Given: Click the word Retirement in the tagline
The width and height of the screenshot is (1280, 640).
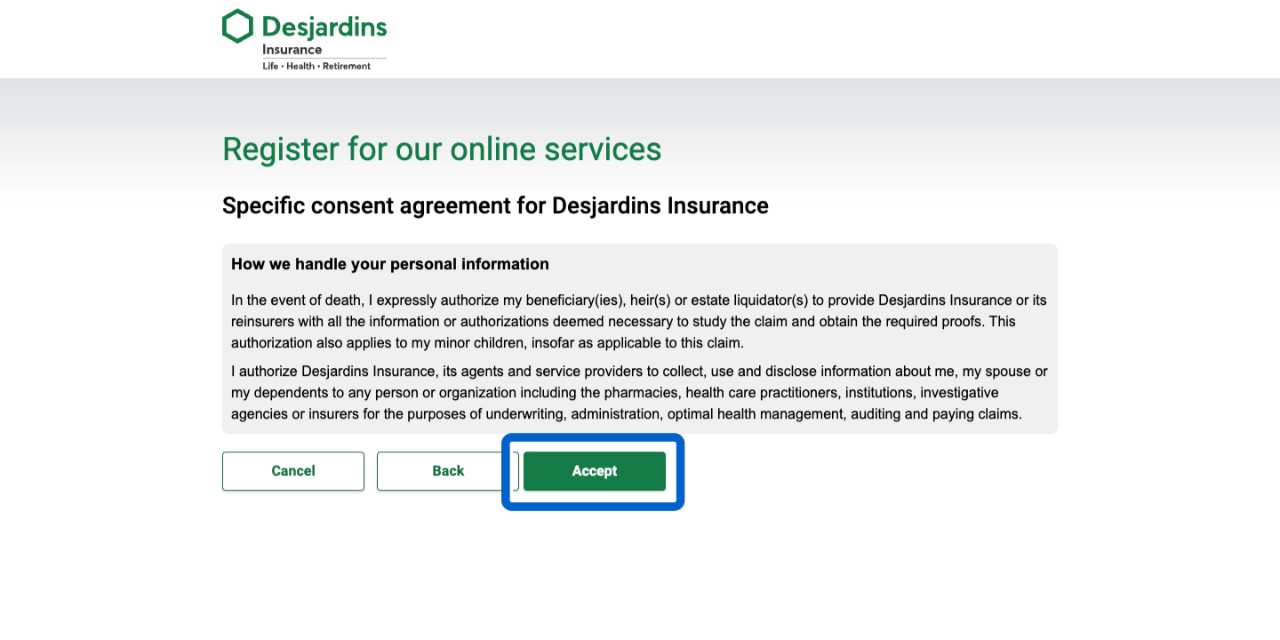Looking at the screenshot, I should point(346,66).
